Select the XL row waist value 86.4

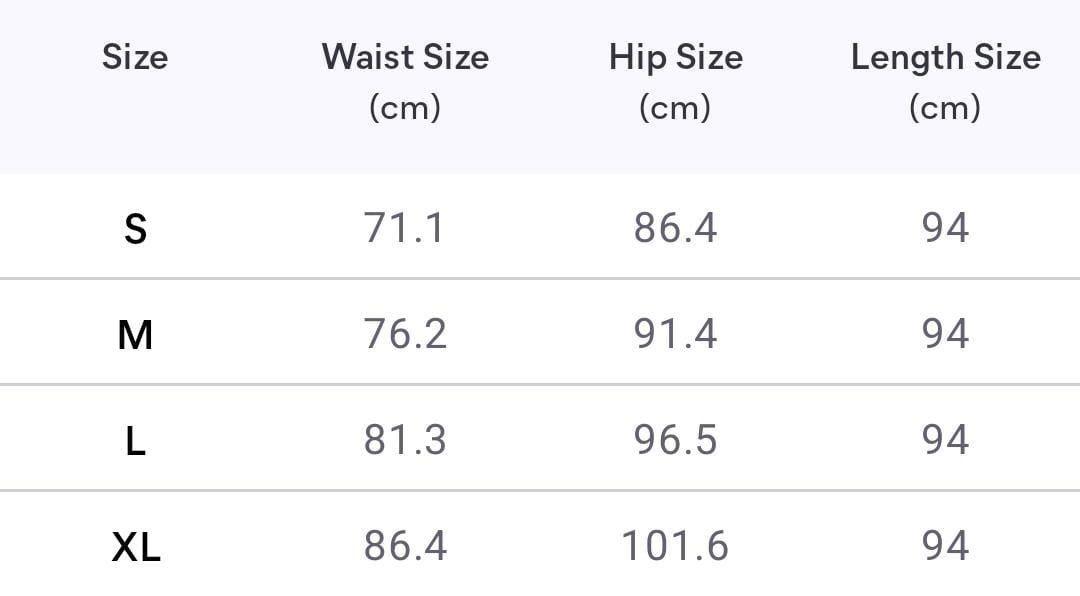point(405,546)
